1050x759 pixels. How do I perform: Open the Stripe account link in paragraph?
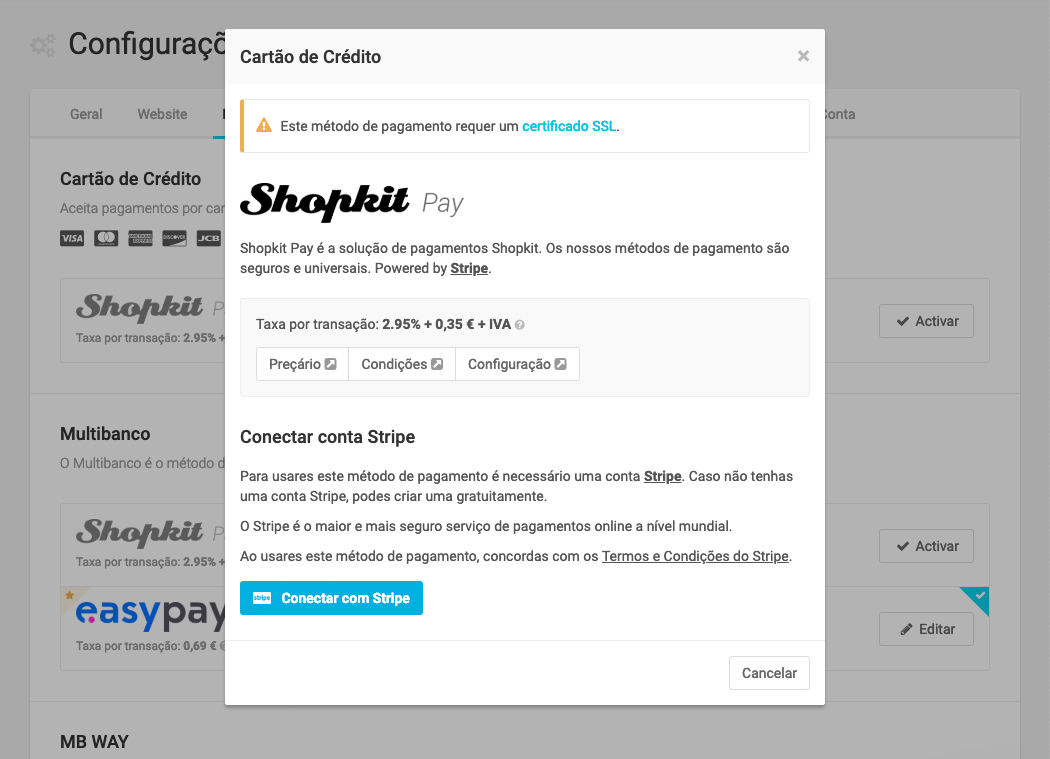[x=662, y=476]
